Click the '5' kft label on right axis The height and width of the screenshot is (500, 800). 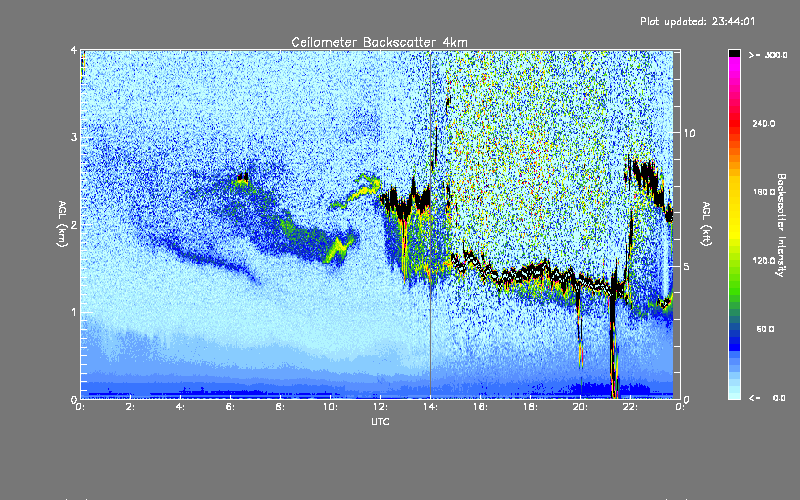click(x=687, y=267)
